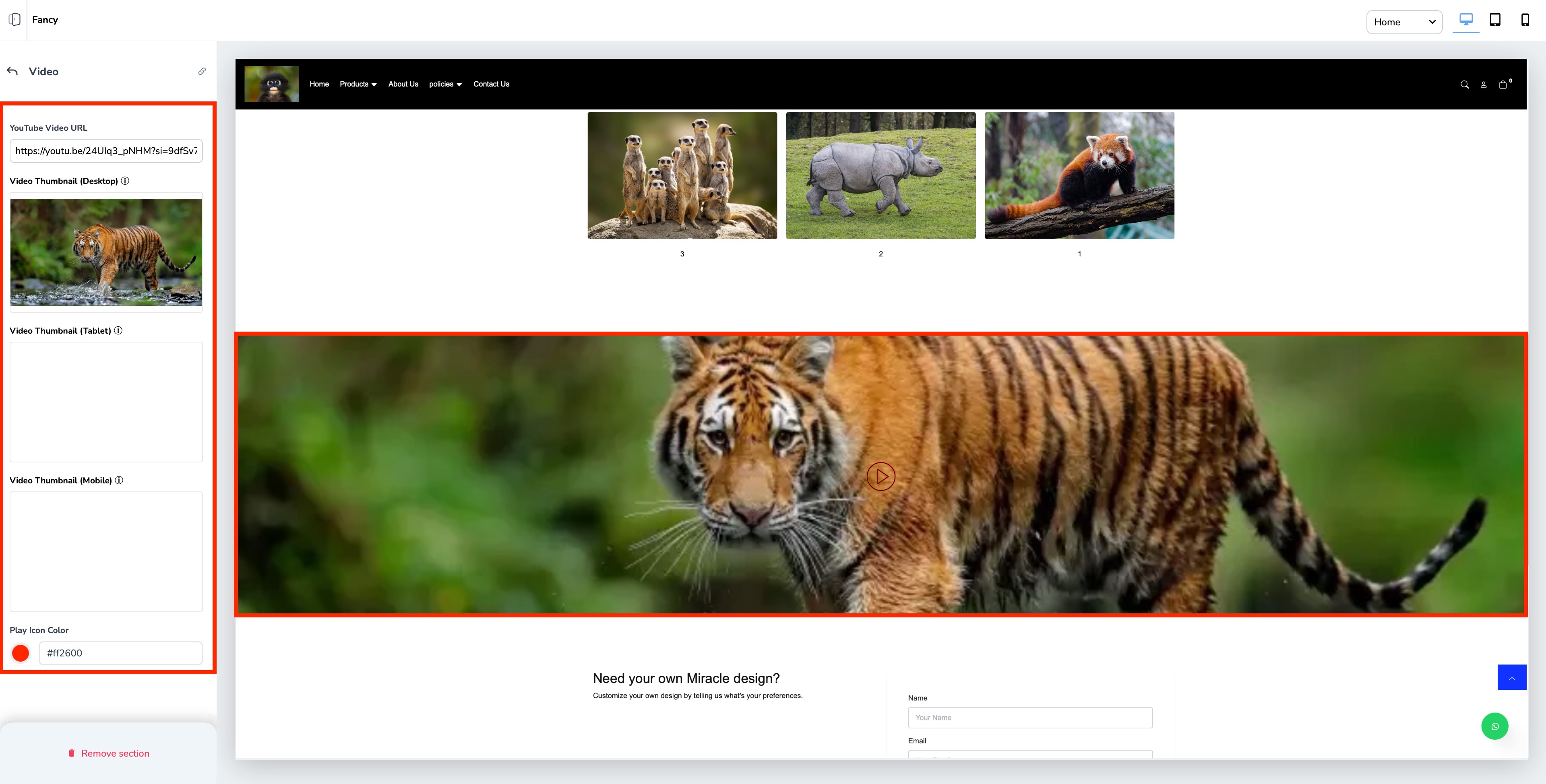Screen dimensions: 1546x784
Task: Expand the Products menu
Action: (x=358, y=84)
